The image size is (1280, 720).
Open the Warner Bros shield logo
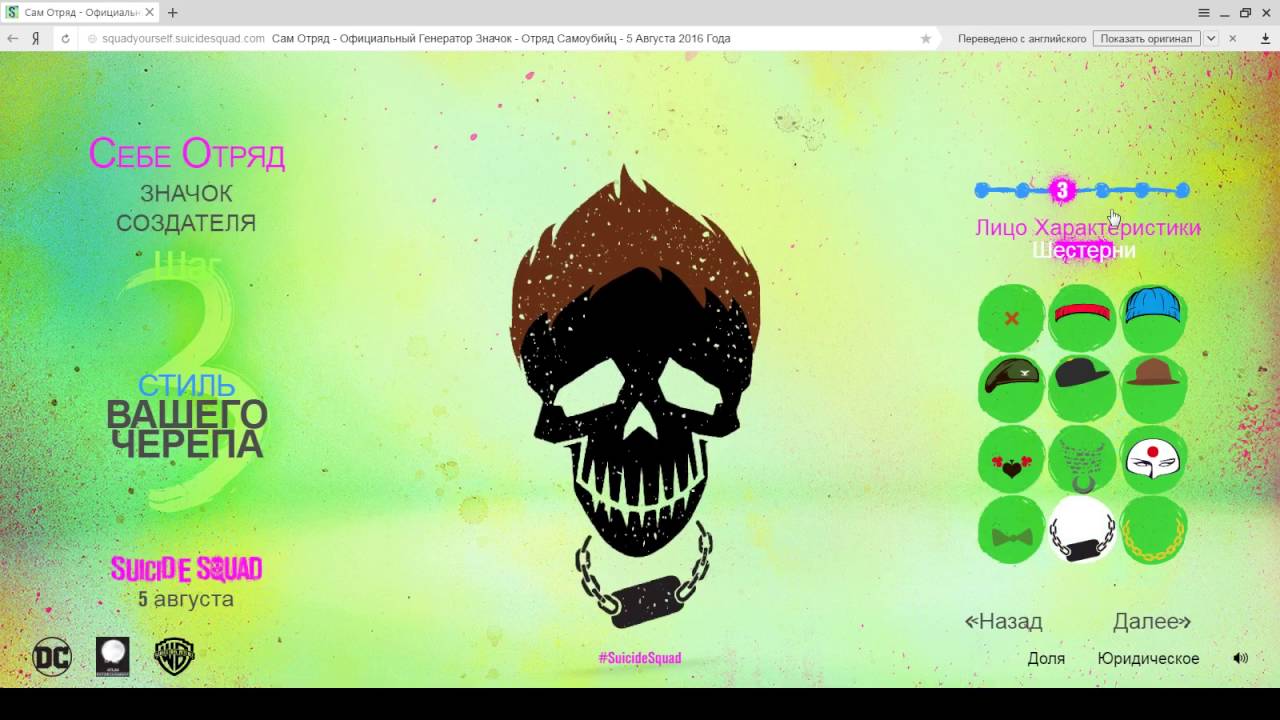(x=174, y=657)
